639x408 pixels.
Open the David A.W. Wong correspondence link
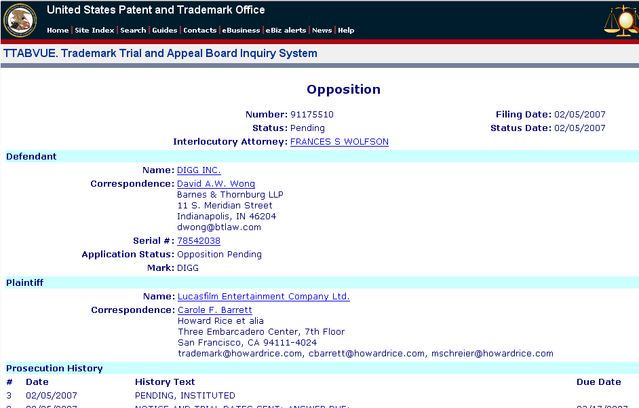(x=216, y=184)
